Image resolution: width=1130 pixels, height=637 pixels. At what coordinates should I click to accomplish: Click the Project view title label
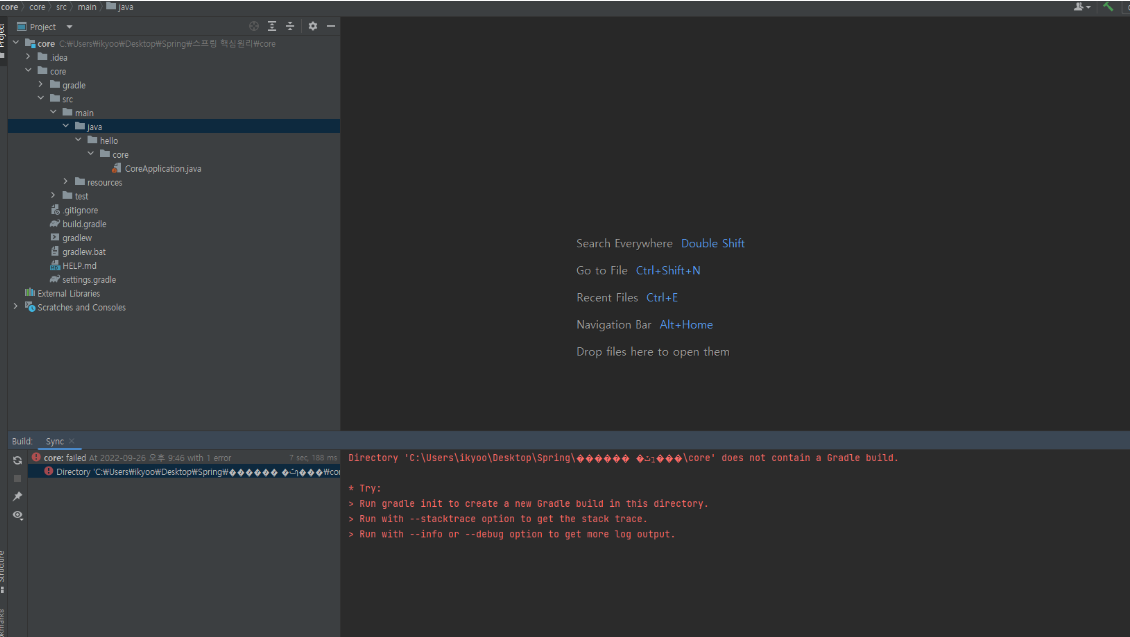pos(43,27)
